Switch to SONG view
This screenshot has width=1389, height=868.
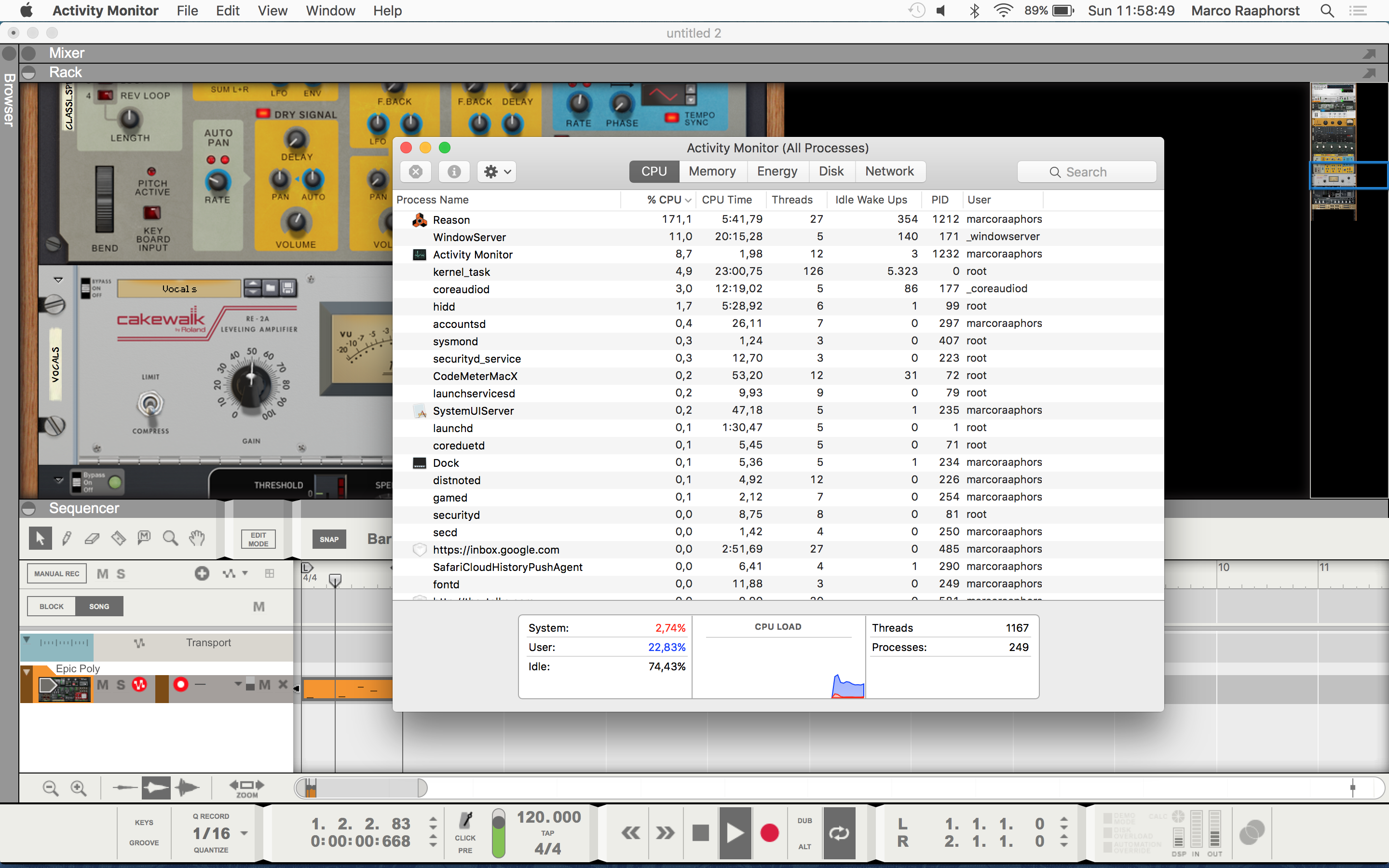point(99,606)
